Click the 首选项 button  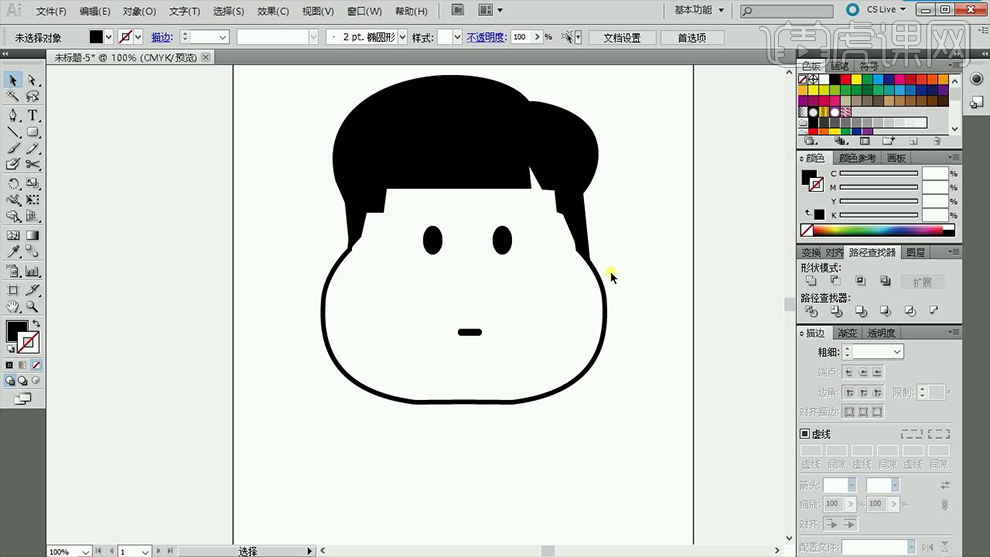pyautogui.click(x=691, y=38)
